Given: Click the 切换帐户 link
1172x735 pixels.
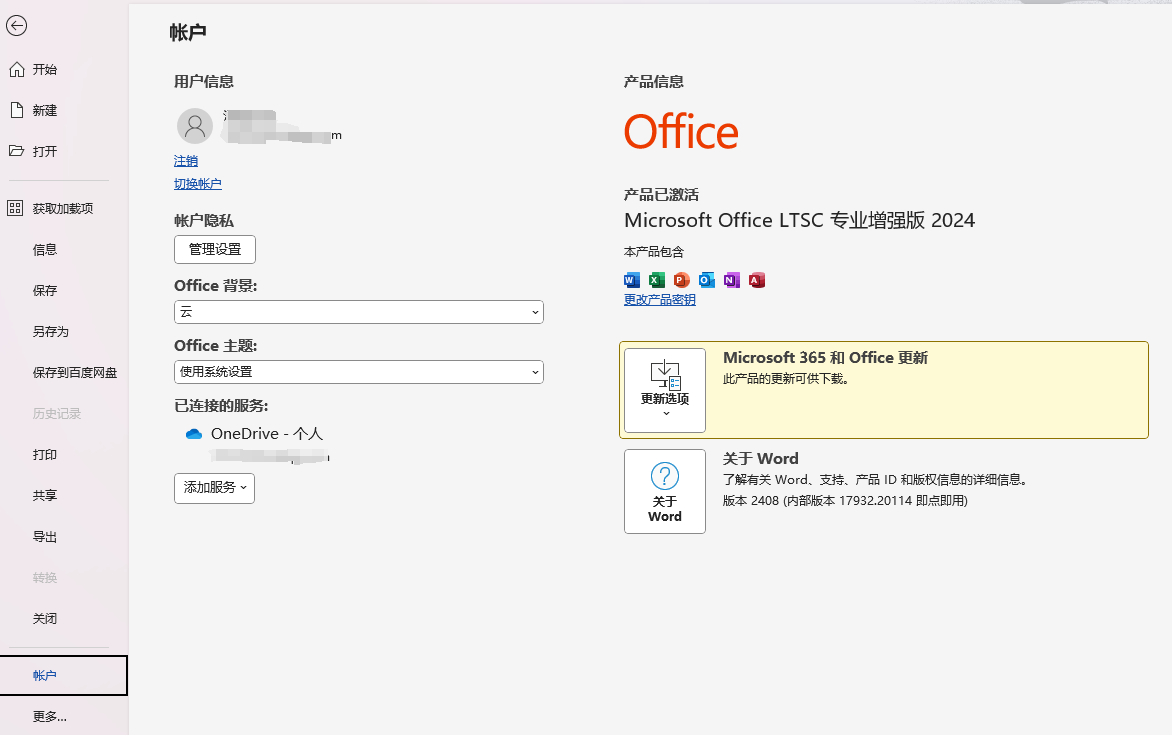Looking at the screenshot, I should (198, 184).
